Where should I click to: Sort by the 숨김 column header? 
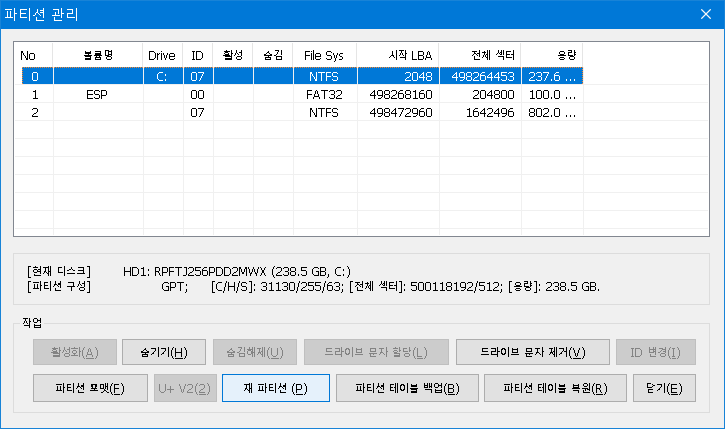coord(273,55)
